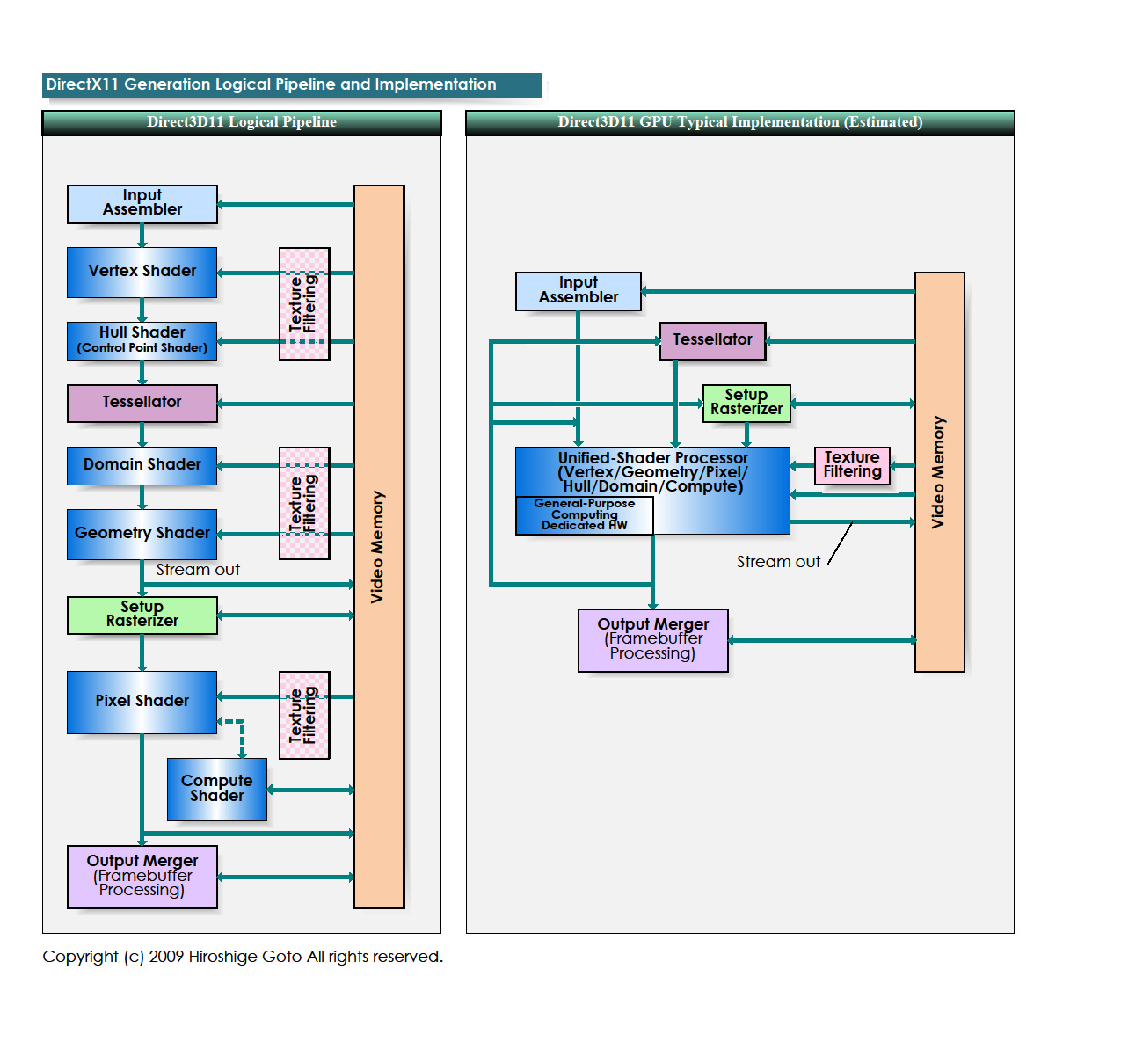Image resolution: width=1121 pixels, height=1064 pixels.
Task: Select General-Purpose Computing Dedicated HW box
Action: click(585, 515)
